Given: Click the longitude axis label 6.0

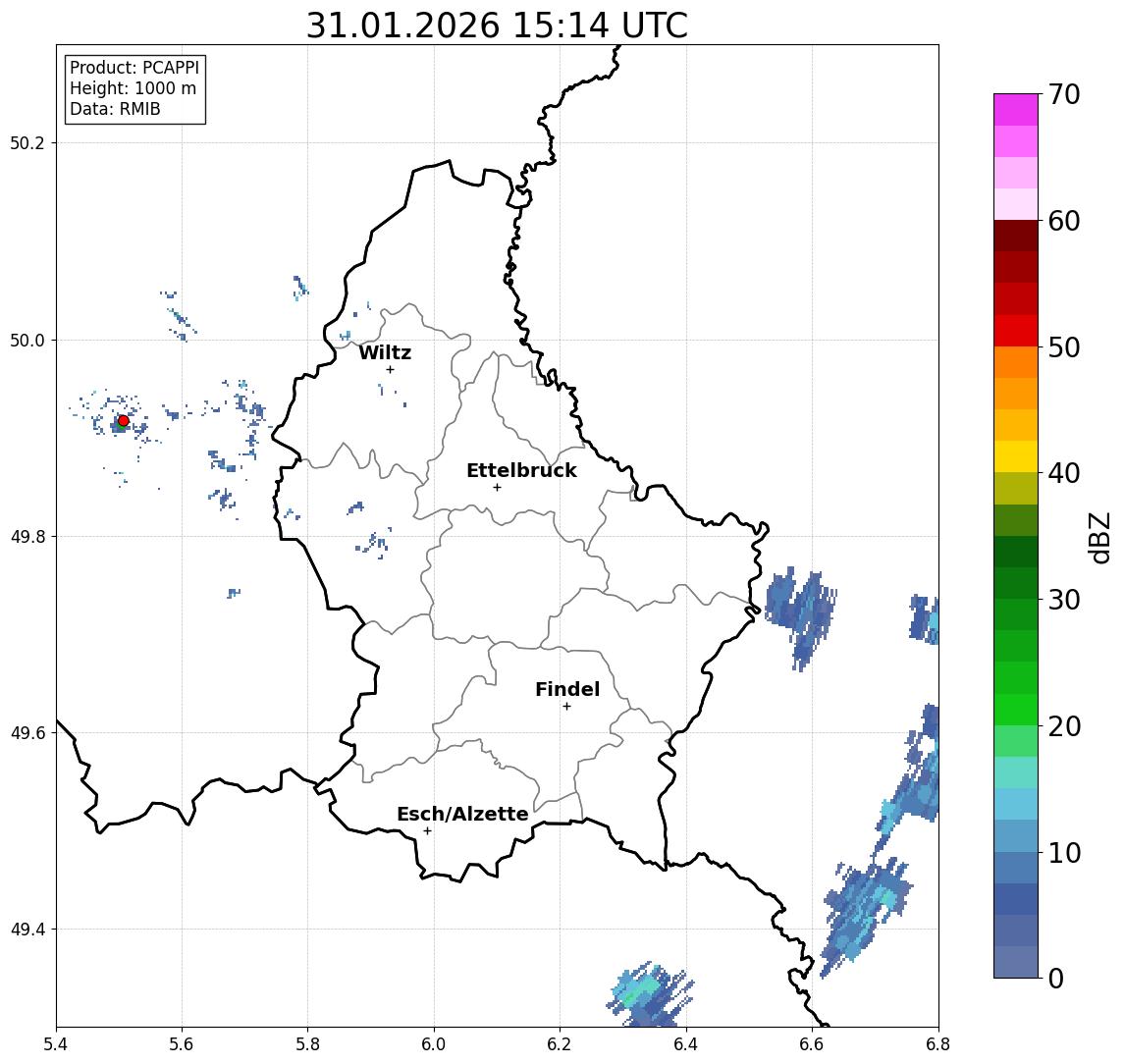Looking at the screenshot, I should pos(434,1044).
